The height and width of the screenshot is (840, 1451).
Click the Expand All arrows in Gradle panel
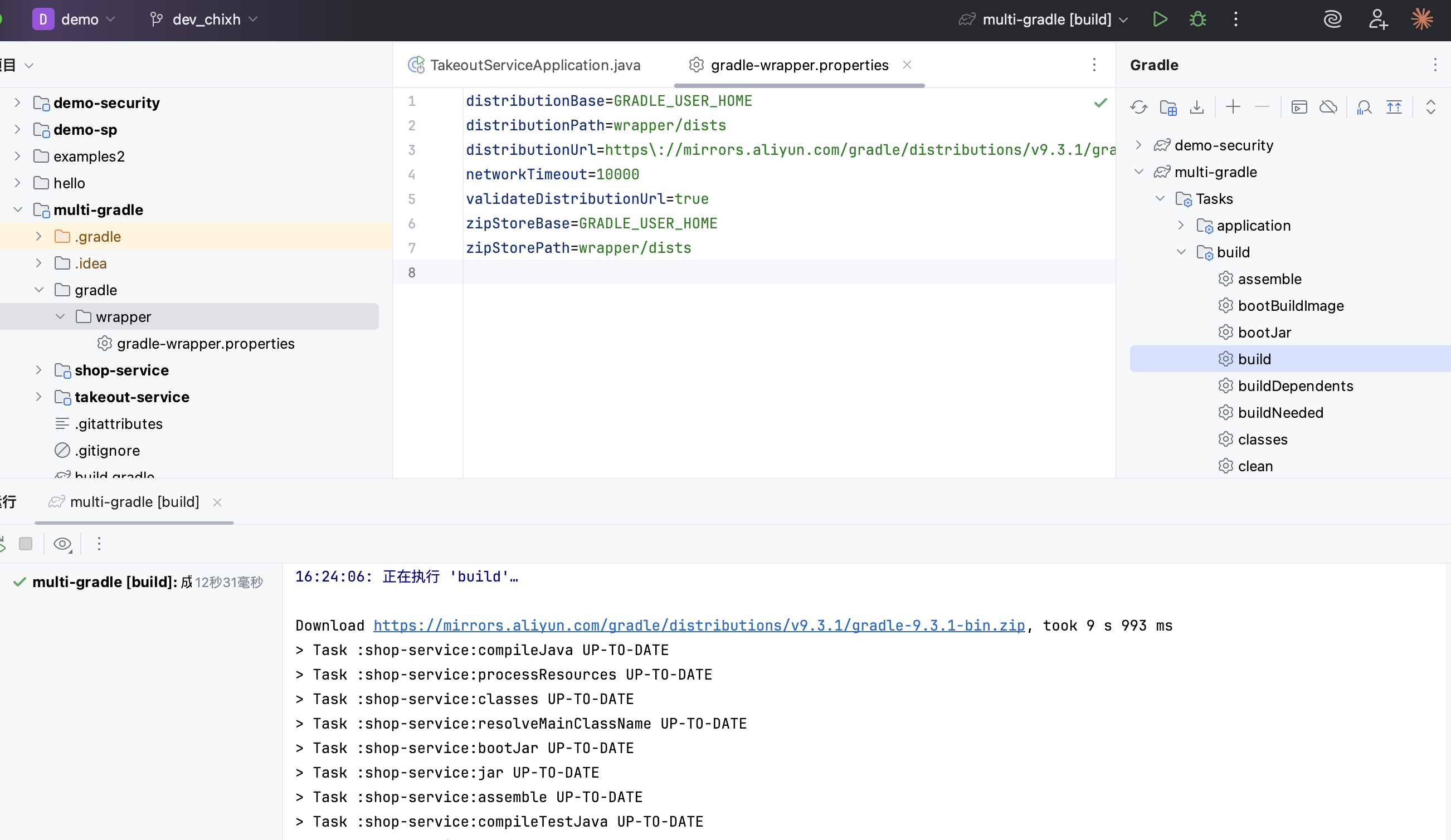(x=1430, y=107)
